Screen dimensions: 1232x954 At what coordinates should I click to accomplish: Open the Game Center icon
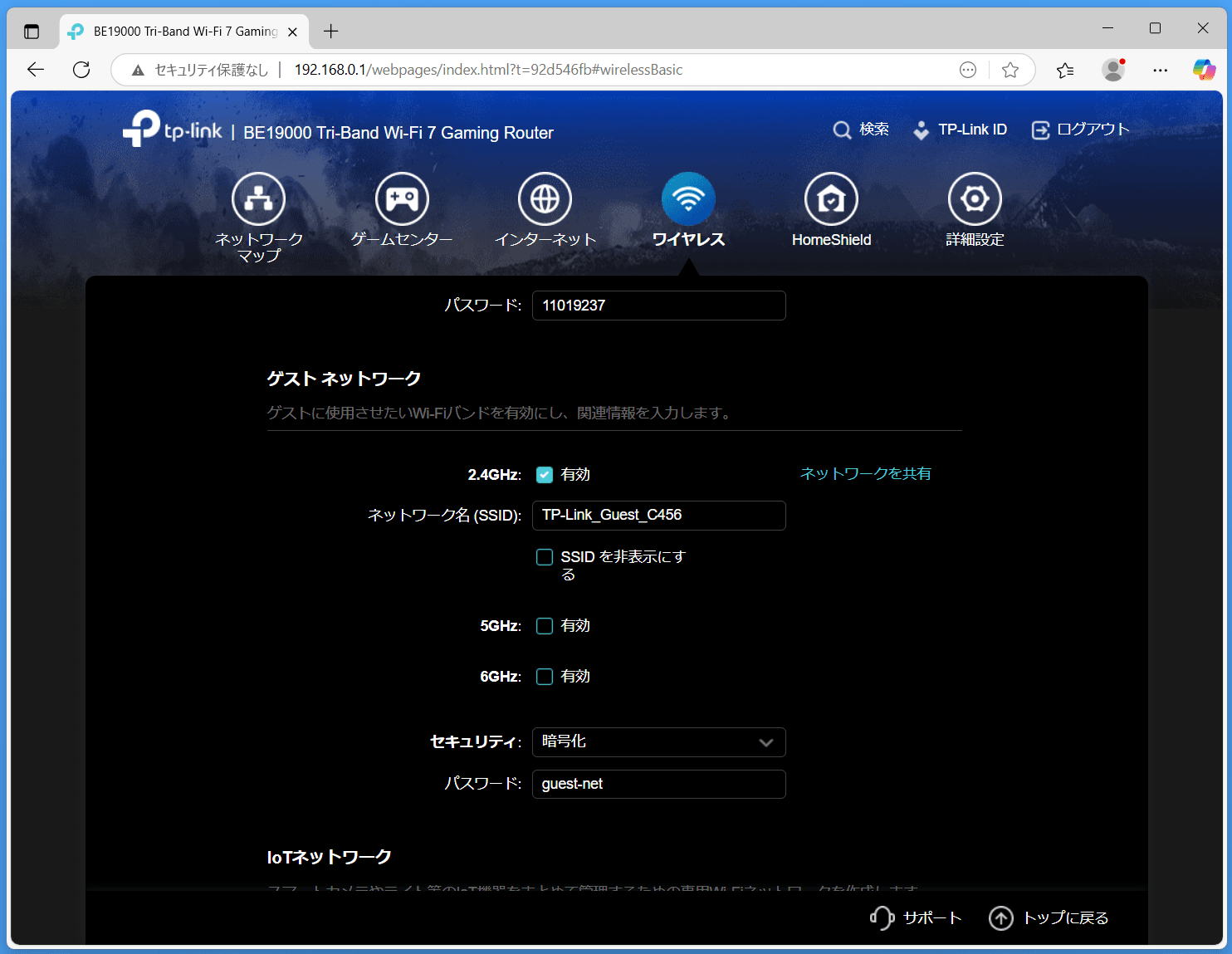point(402,199)
